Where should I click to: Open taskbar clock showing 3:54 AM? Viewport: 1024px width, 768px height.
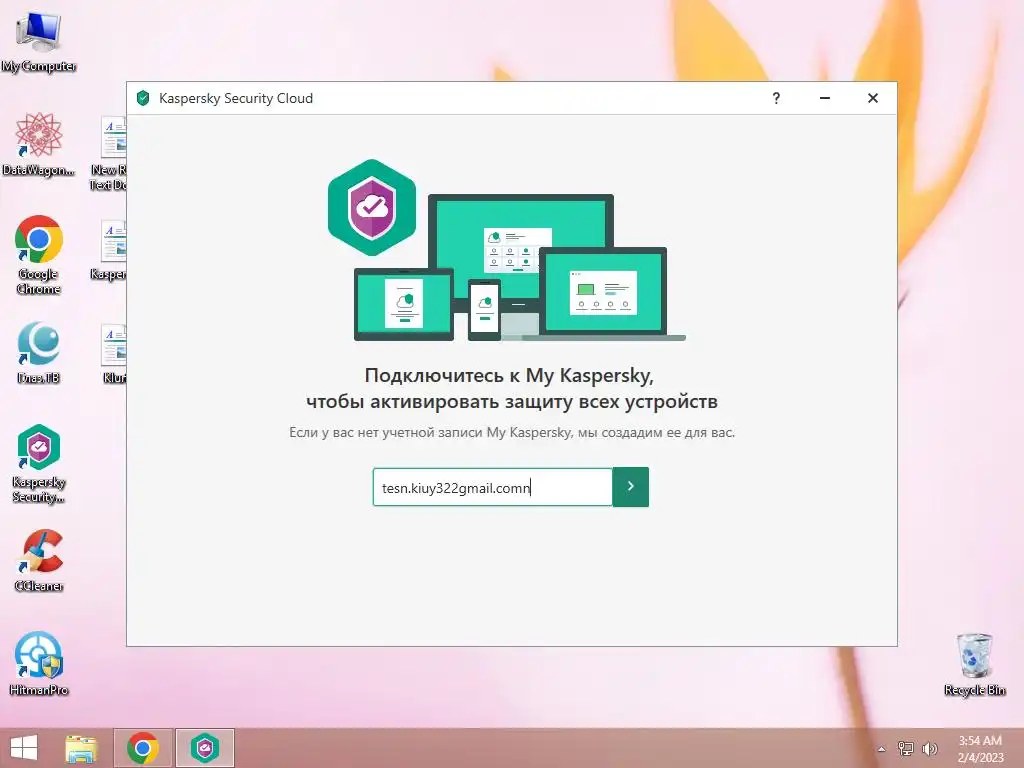click(980, 748)
